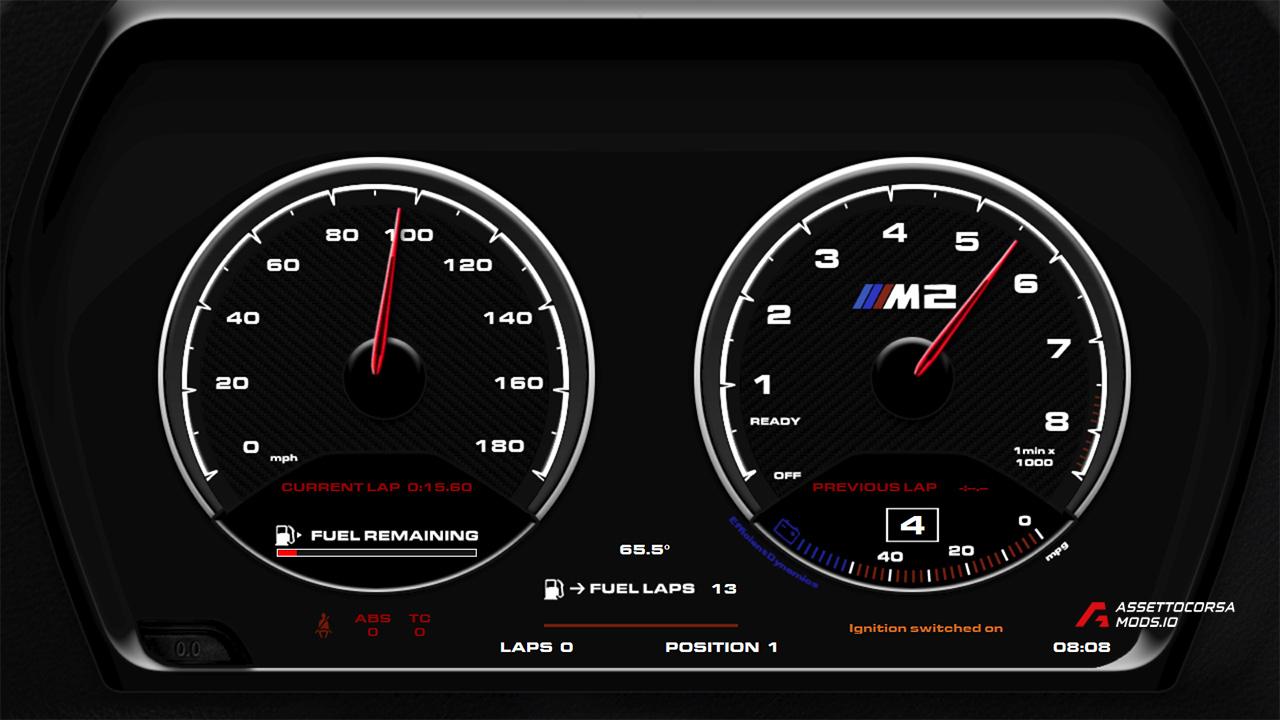Click the tachometer needle hub
Image resolution: width=1280 pixels, height=720 pixels.
[x=912, y=377]
